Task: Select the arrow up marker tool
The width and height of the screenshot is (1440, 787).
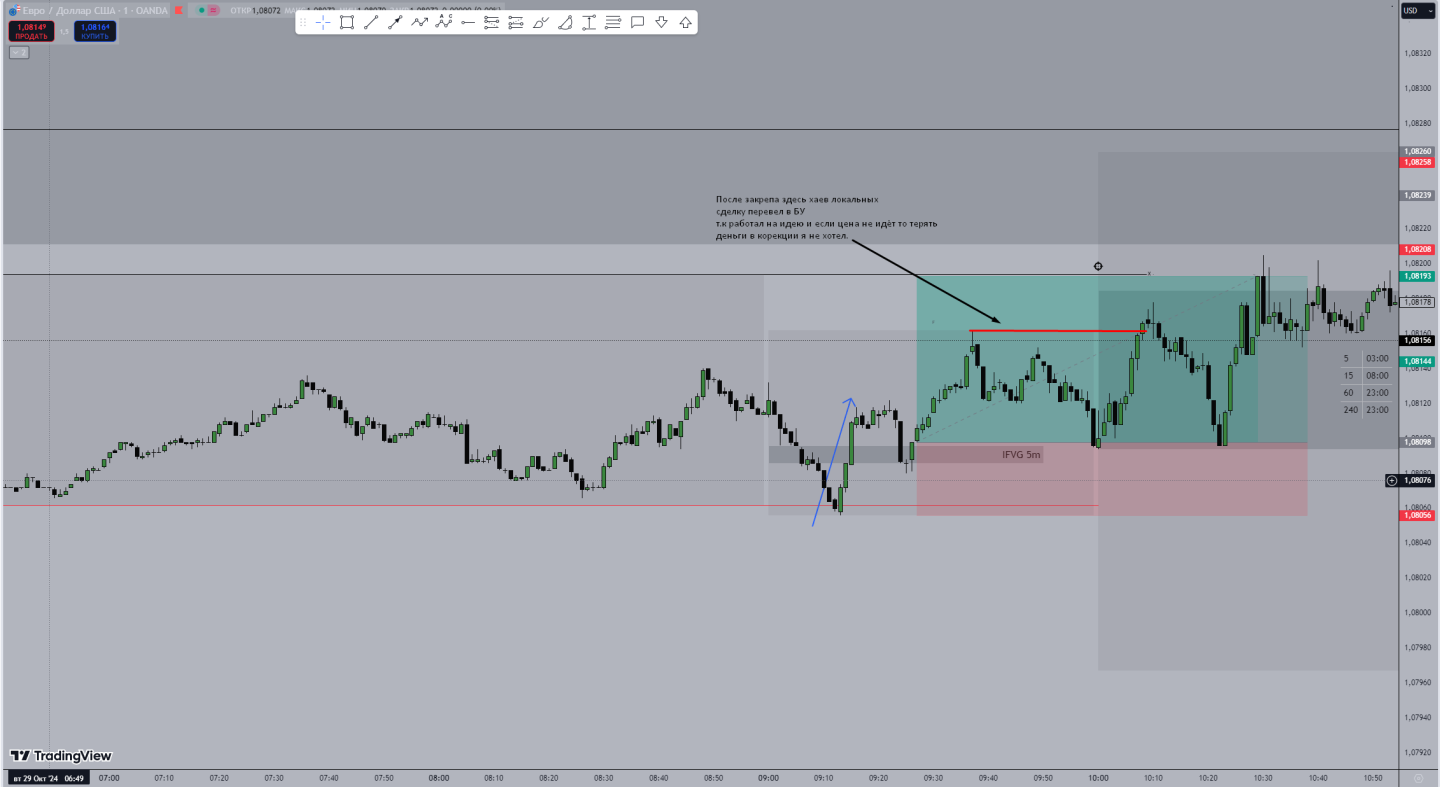Action: pyautogui.click(x=685, y=22)
